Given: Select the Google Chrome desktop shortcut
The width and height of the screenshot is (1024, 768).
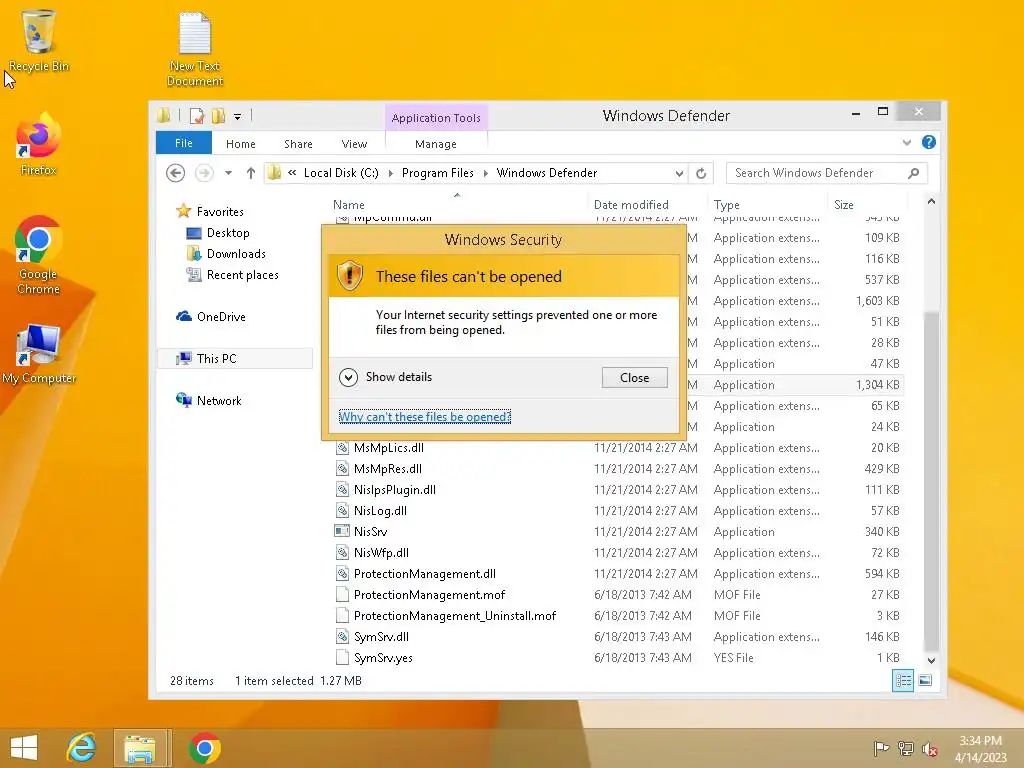Looking at the screenshot, I should pyautogui.click(x=39, y=255).
